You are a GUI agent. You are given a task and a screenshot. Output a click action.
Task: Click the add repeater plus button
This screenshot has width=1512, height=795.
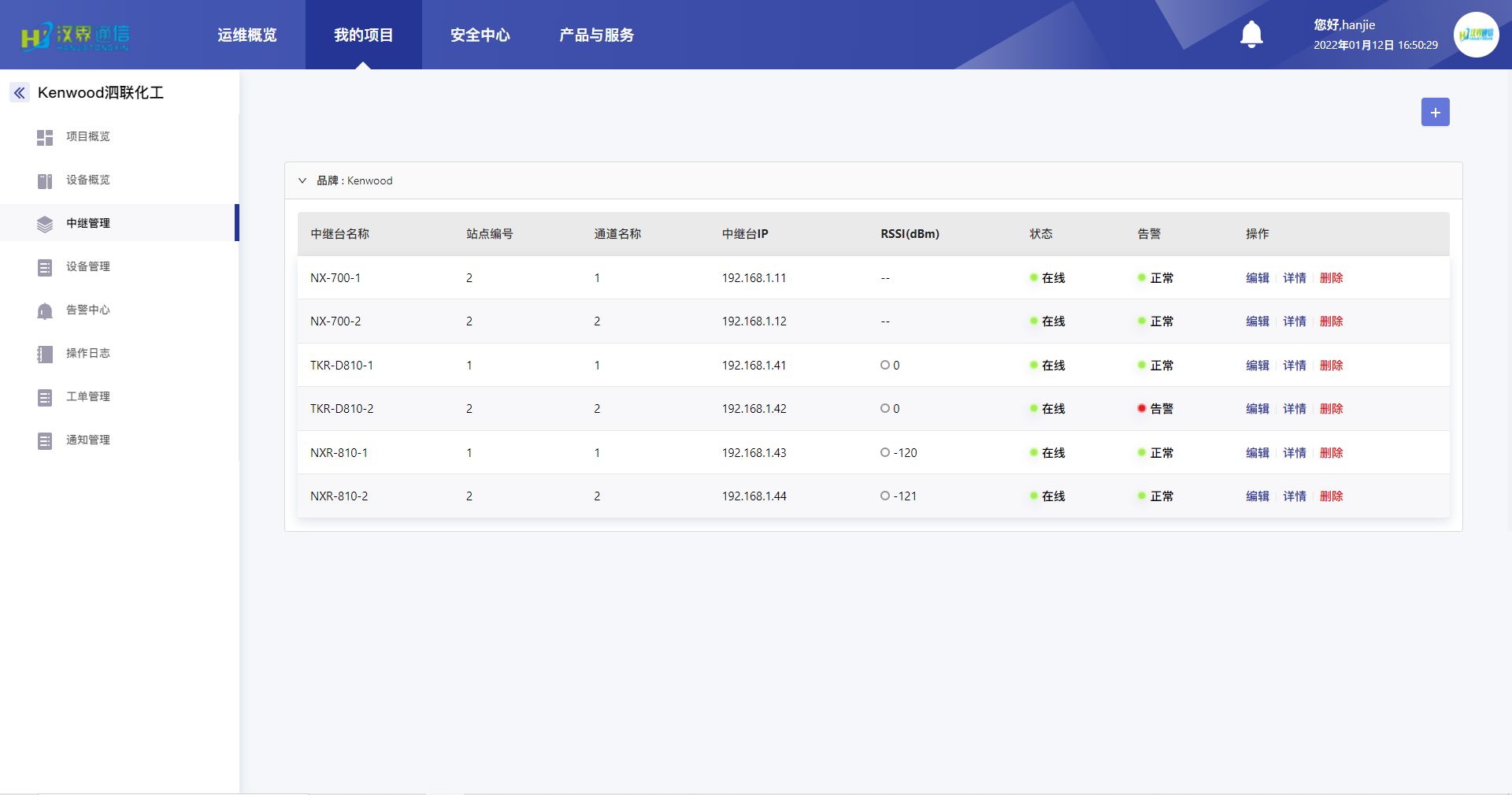(1435, 112)
